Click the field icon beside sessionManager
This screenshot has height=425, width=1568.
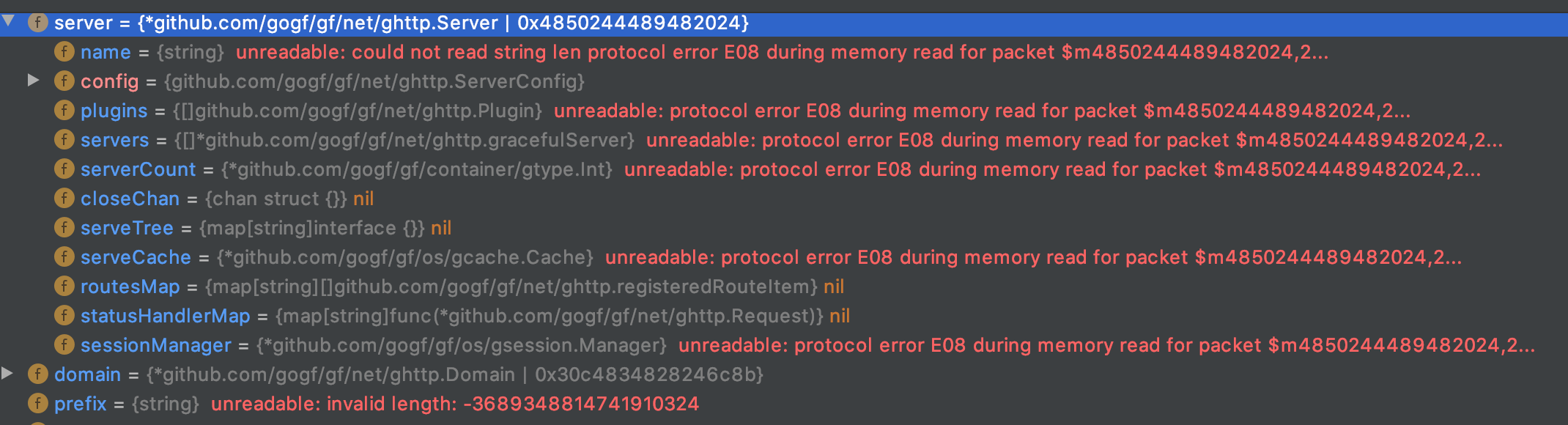click(x=64, y=345)
